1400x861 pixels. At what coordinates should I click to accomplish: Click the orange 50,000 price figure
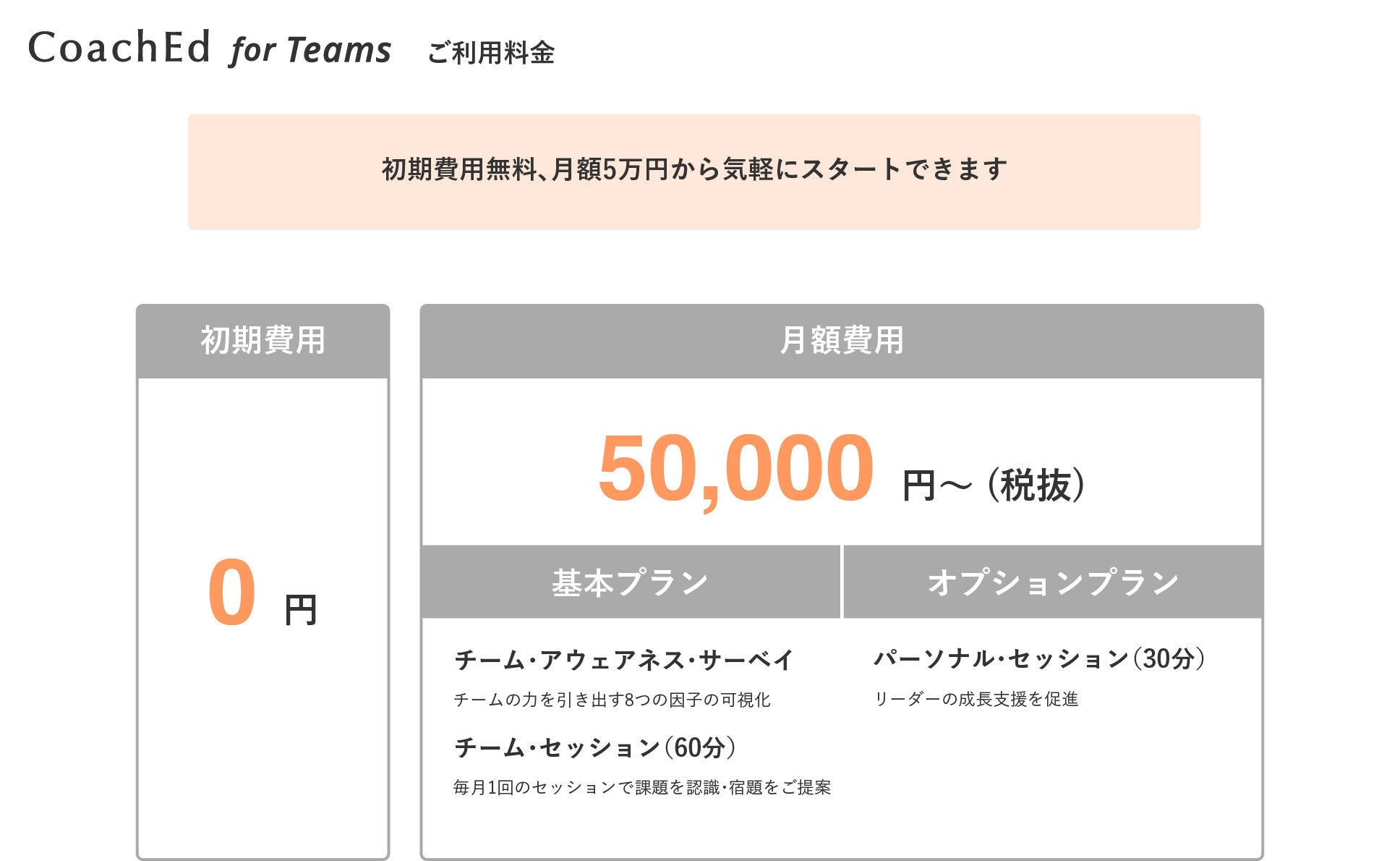pos(735,468)
